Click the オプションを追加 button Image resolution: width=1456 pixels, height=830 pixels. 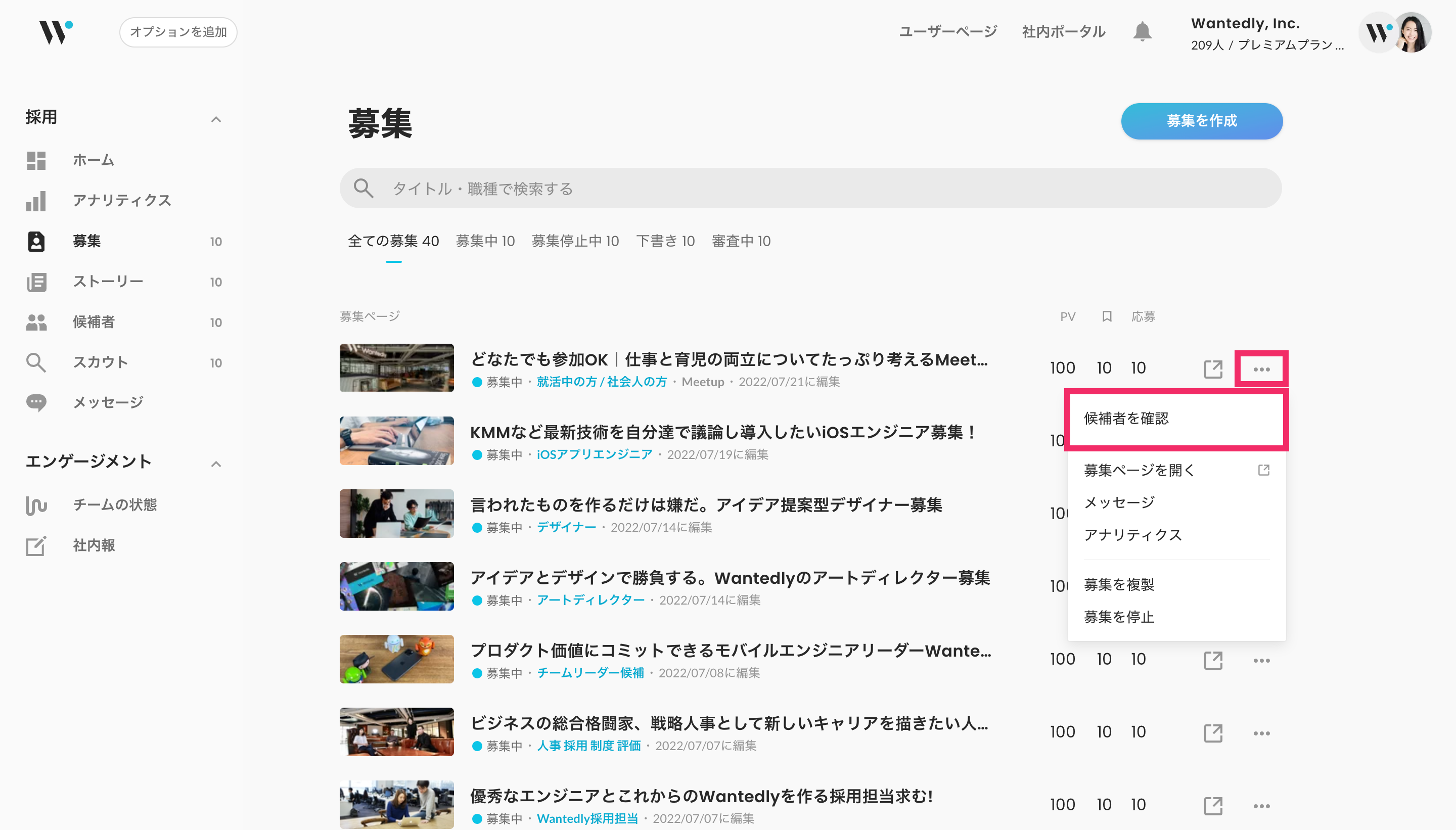pos(178,32)
